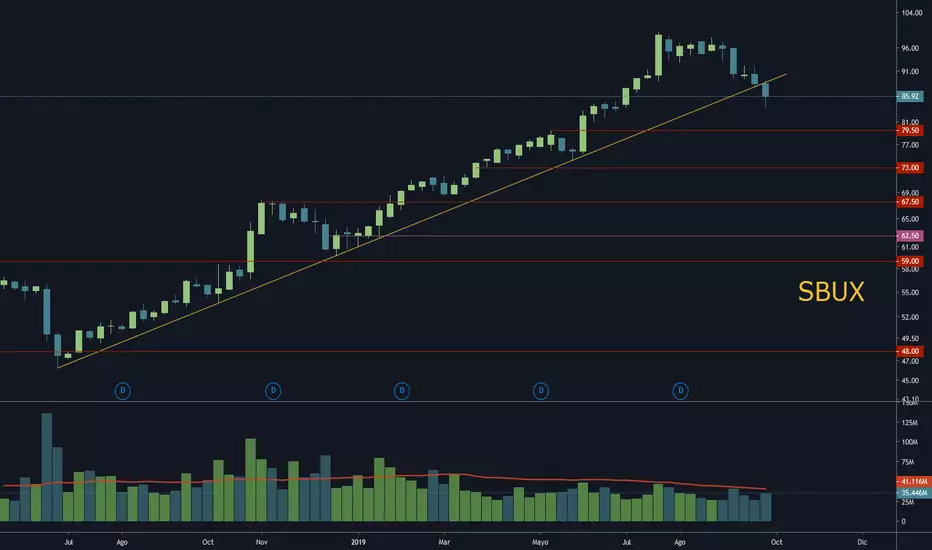Click the 69.00 price axis tick
The image size is (932, 550).
[x=910, y=193]
